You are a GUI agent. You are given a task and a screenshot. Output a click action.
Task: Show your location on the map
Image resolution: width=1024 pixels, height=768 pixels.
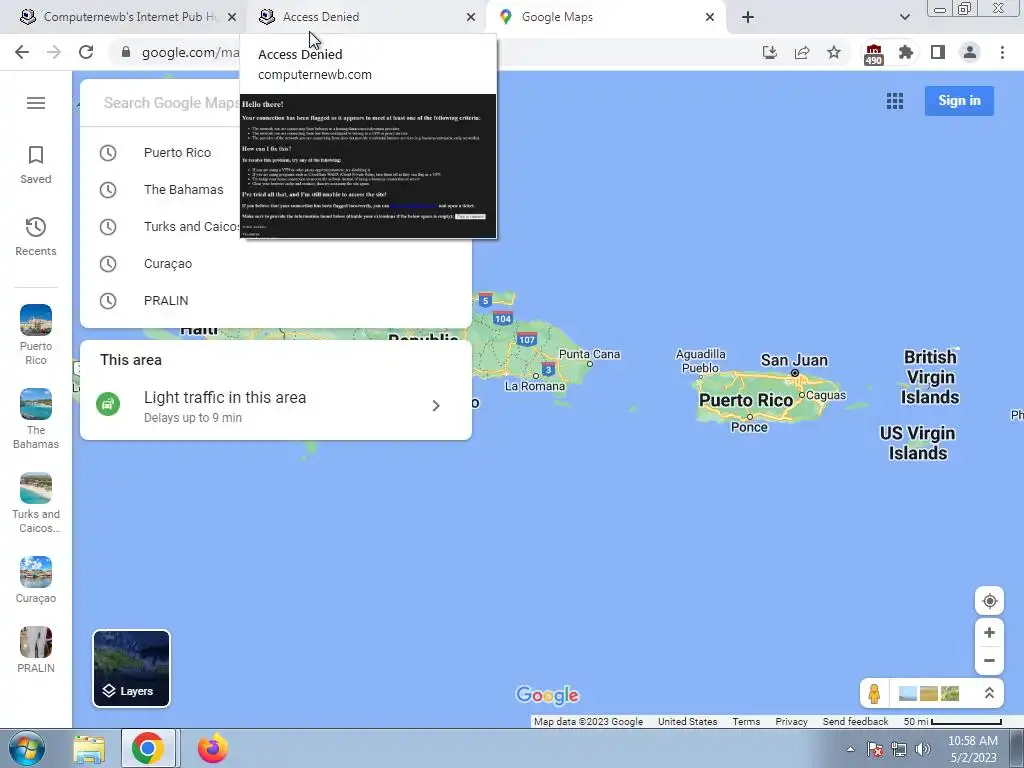(x=989, y=601)
